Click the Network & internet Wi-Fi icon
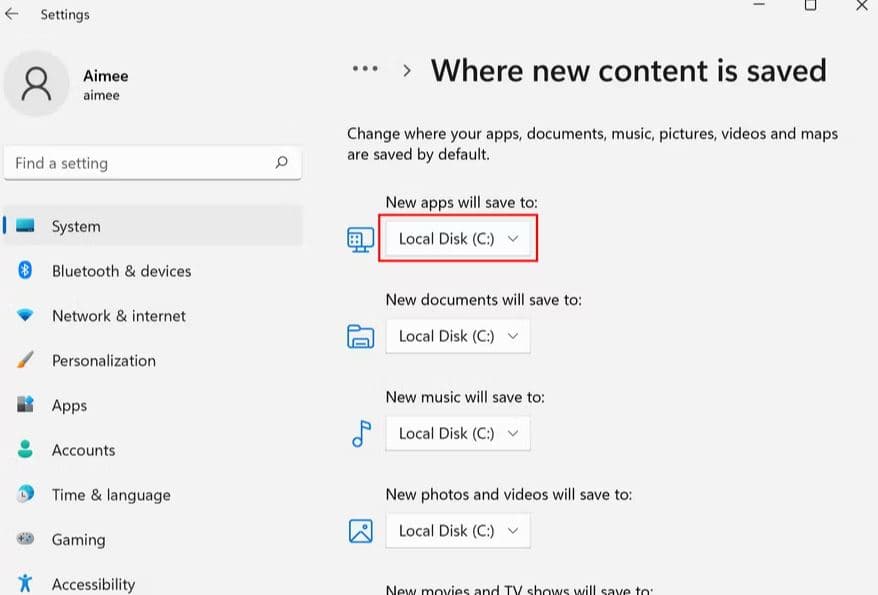The image size is (878, 595). point(26,316)
